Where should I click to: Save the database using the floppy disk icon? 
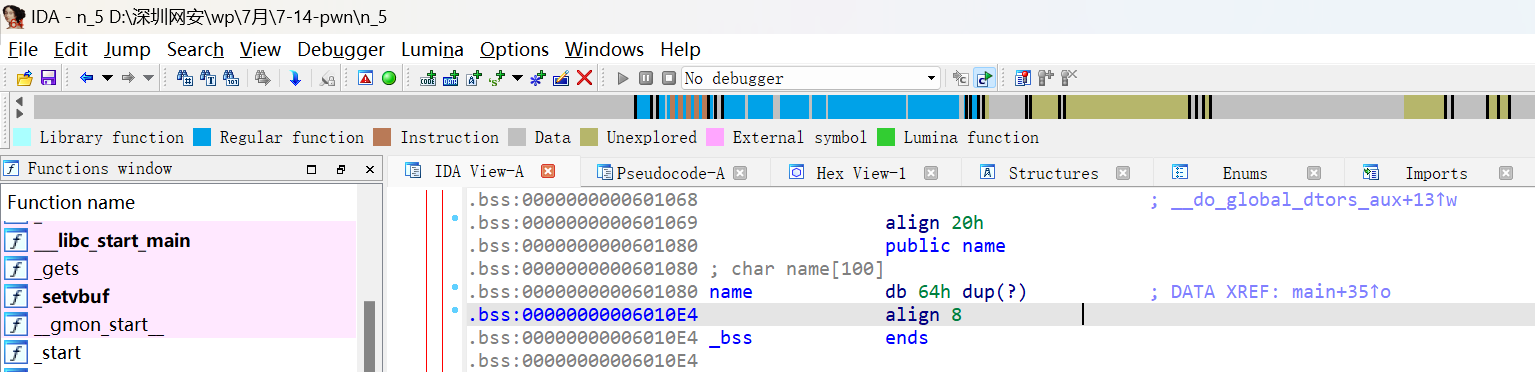(47, 77)
